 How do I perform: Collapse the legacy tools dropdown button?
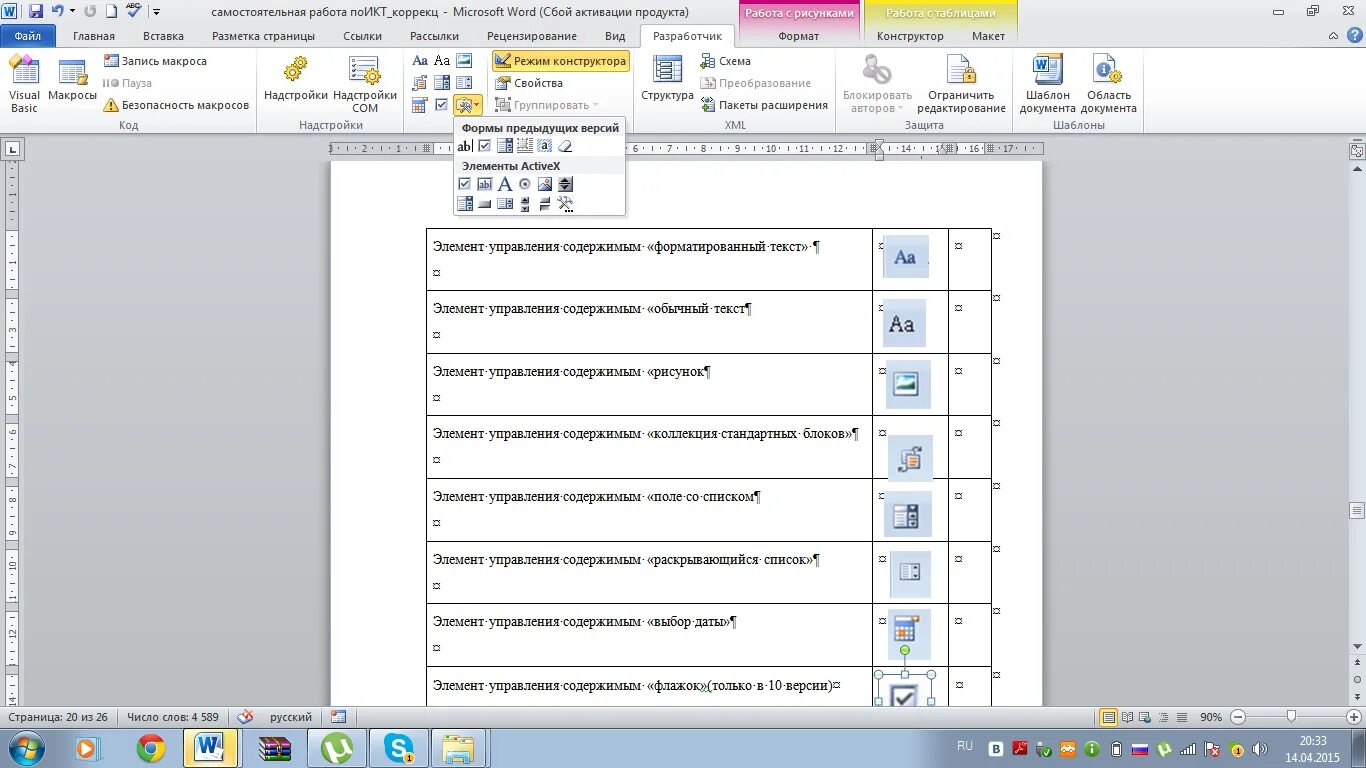[x=468, y=105]
